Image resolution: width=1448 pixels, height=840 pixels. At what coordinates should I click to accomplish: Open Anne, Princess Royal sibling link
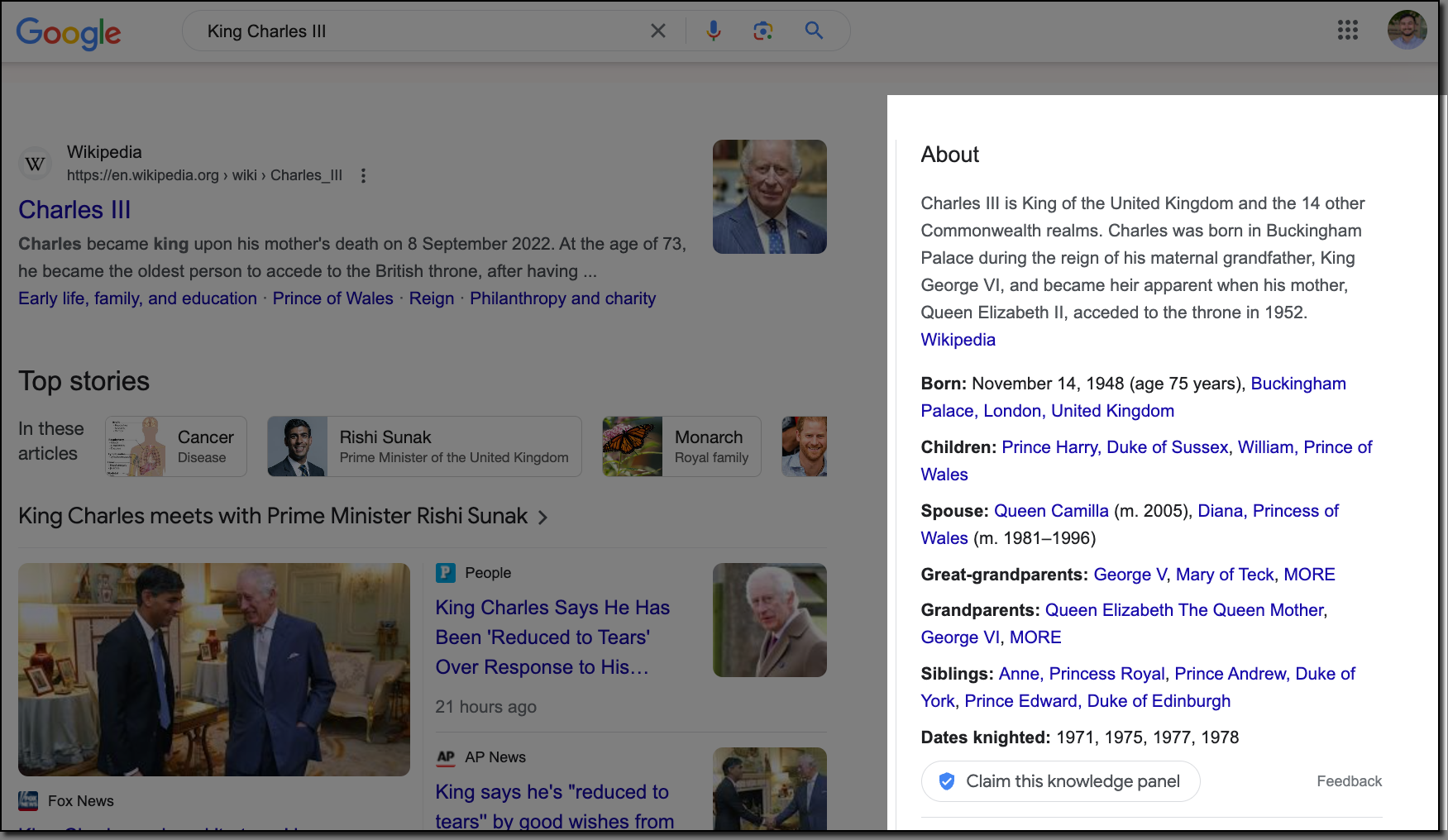click(1082, 674)
